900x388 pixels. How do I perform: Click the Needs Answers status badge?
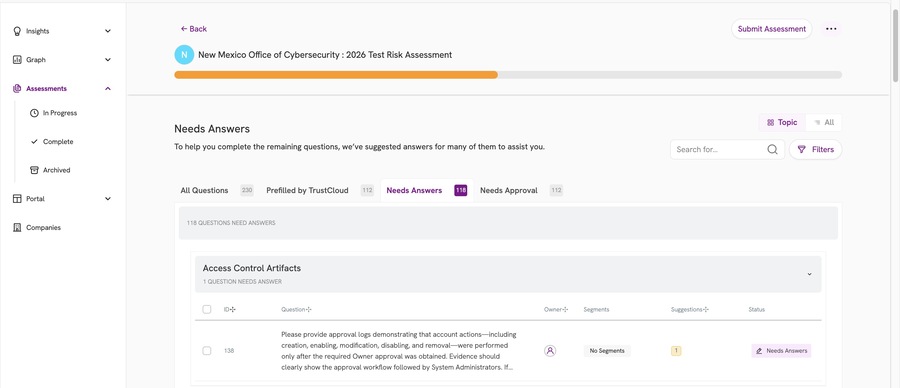click(x=781, y=351)
